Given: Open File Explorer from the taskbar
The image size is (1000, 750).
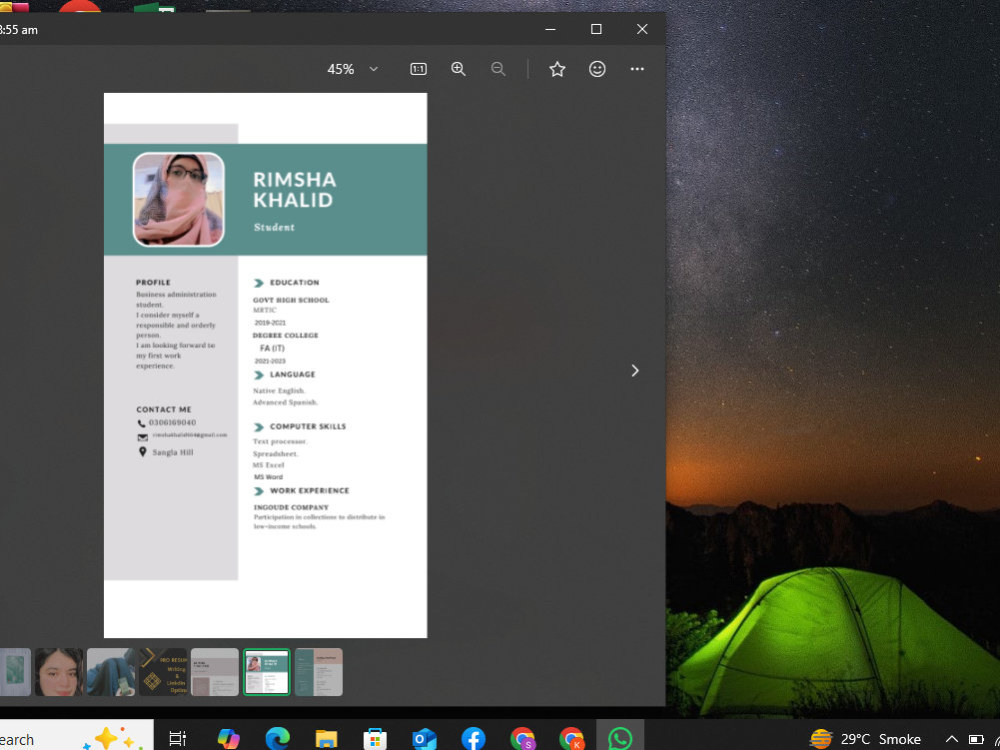Looking at the screenshot, I should tap(326, 739).
